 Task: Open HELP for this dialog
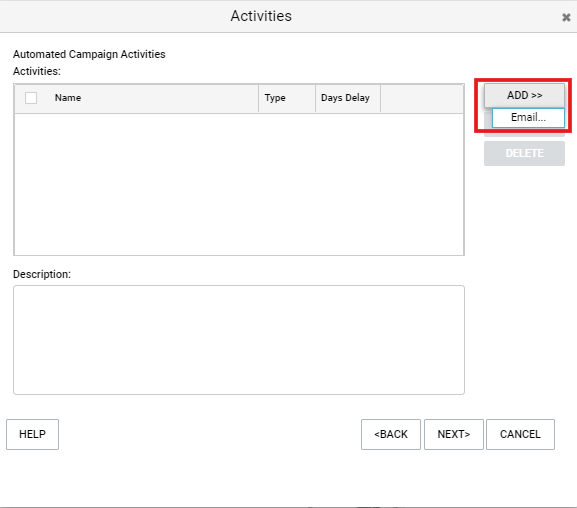32,434
